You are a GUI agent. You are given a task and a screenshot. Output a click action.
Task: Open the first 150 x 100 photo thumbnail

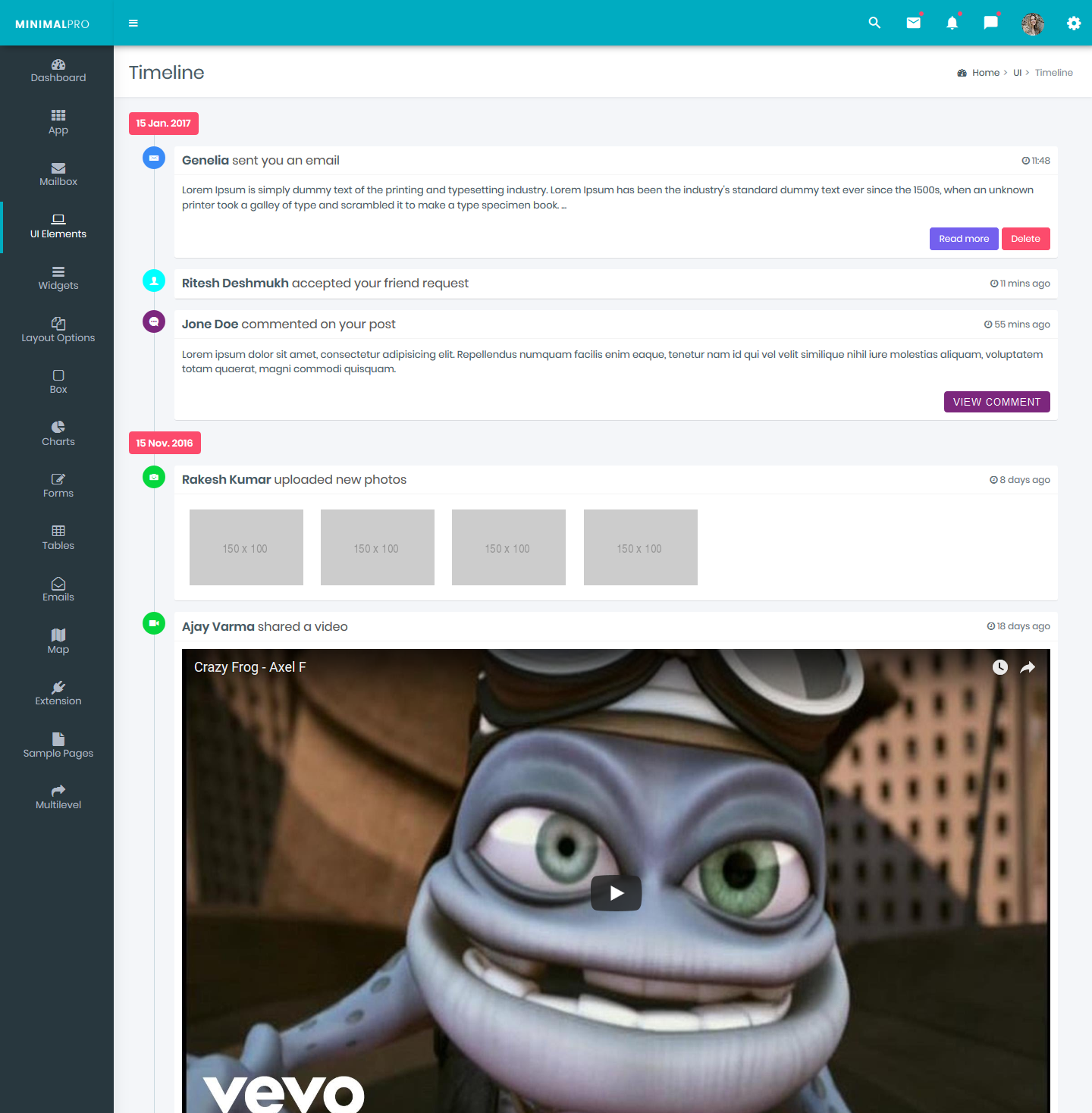coord(246,547)
